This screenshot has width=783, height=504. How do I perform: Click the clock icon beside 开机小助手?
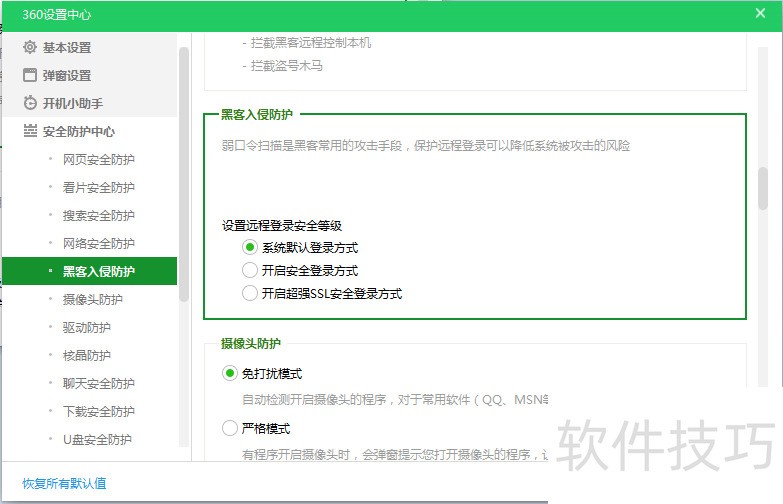[30, 103]
